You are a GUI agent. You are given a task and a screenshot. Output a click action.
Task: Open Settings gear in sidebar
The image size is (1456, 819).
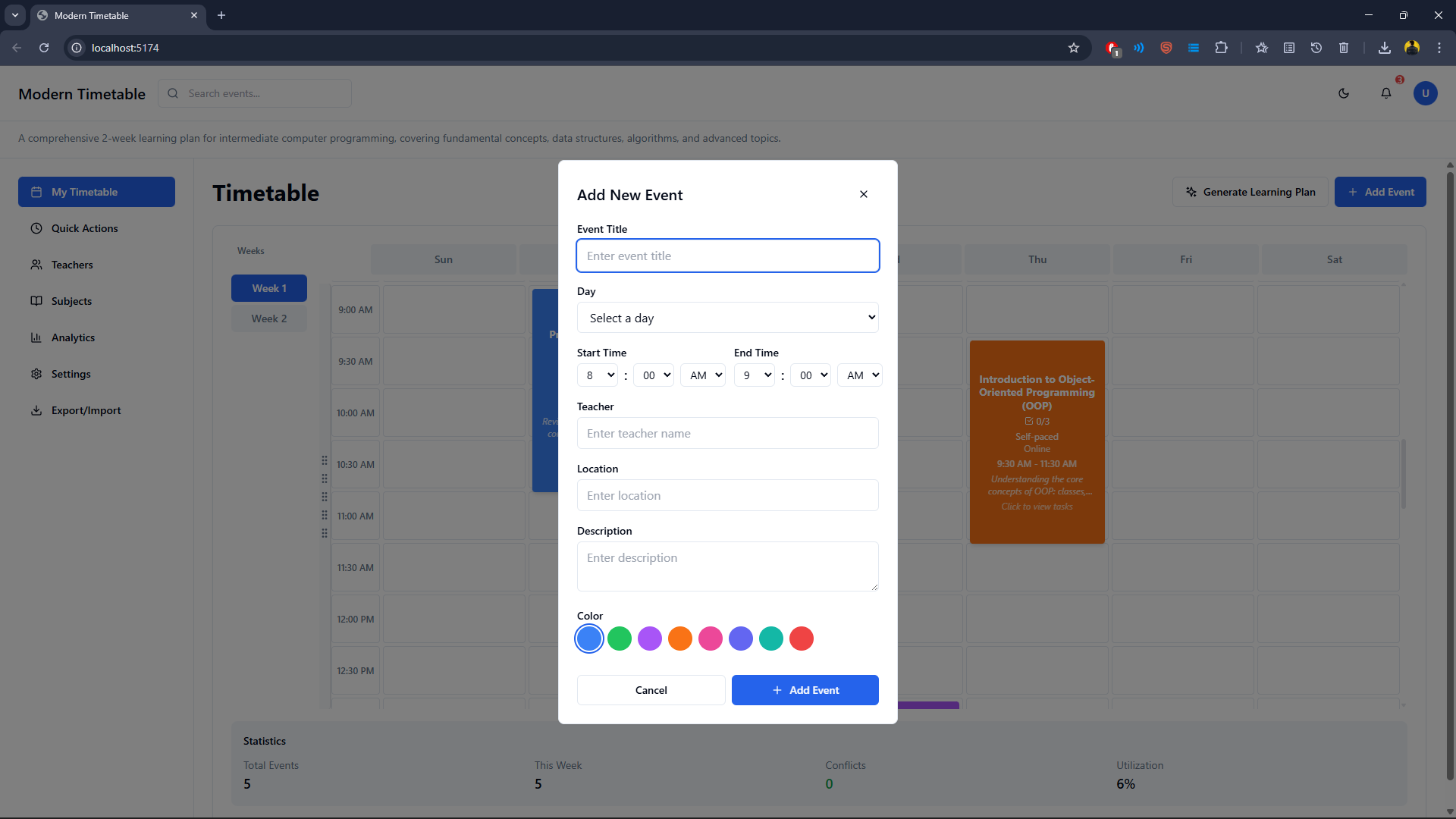[71, 374]
